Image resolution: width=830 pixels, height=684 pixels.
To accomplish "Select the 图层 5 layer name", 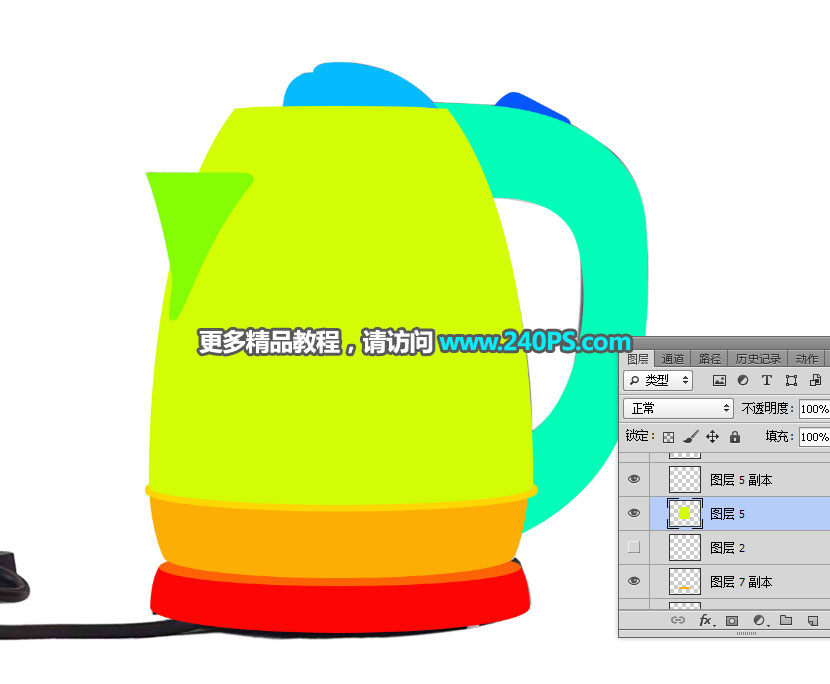I will tap(727, 514).
